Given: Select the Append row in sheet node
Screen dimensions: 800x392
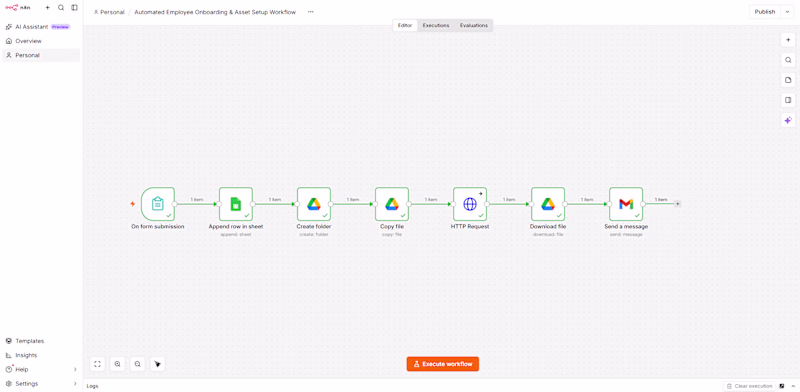Looking at the screenshot, I should [236, 204].
